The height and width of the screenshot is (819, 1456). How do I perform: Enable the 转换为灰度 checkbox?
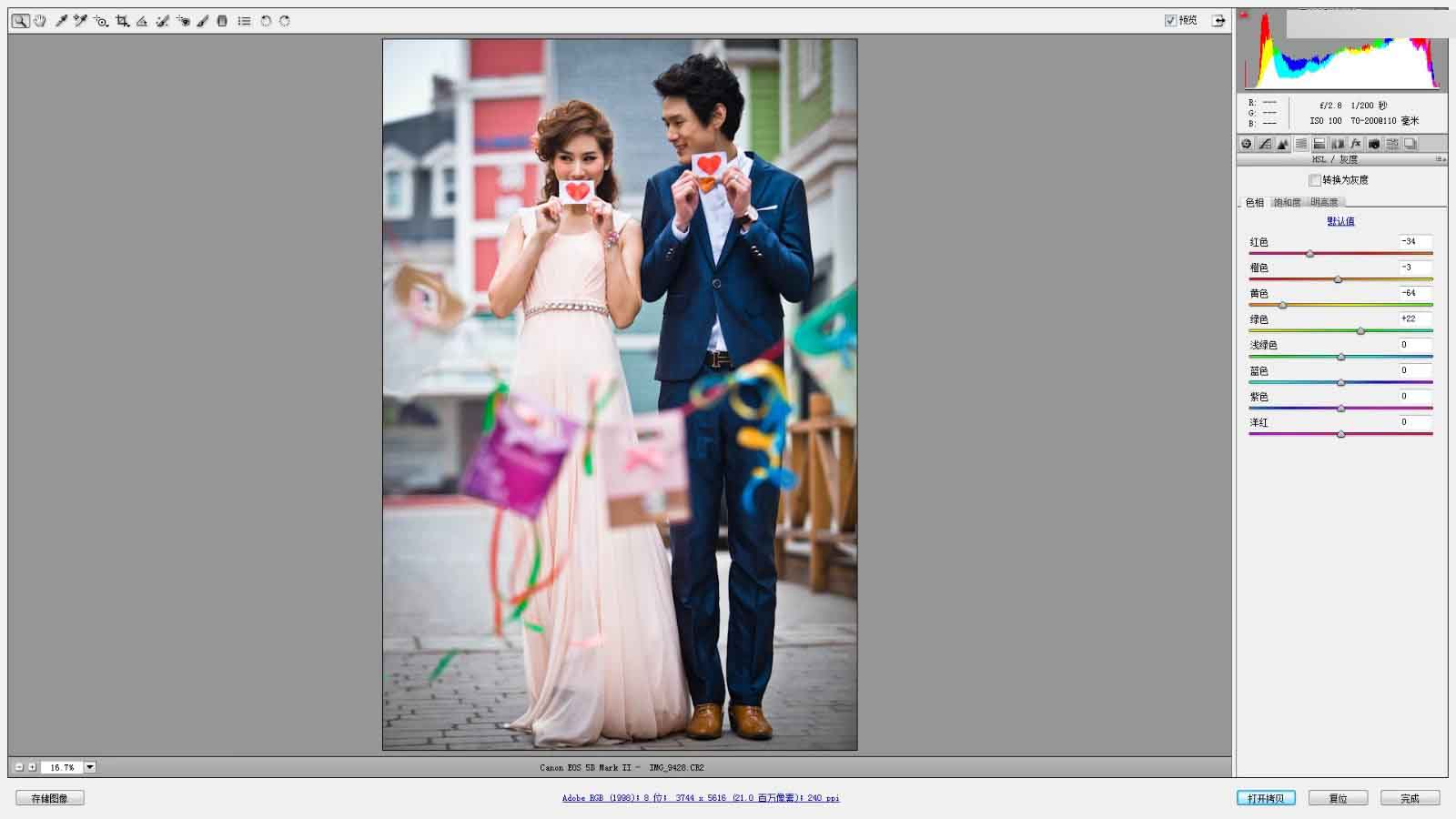click(x=1315, y=180)
